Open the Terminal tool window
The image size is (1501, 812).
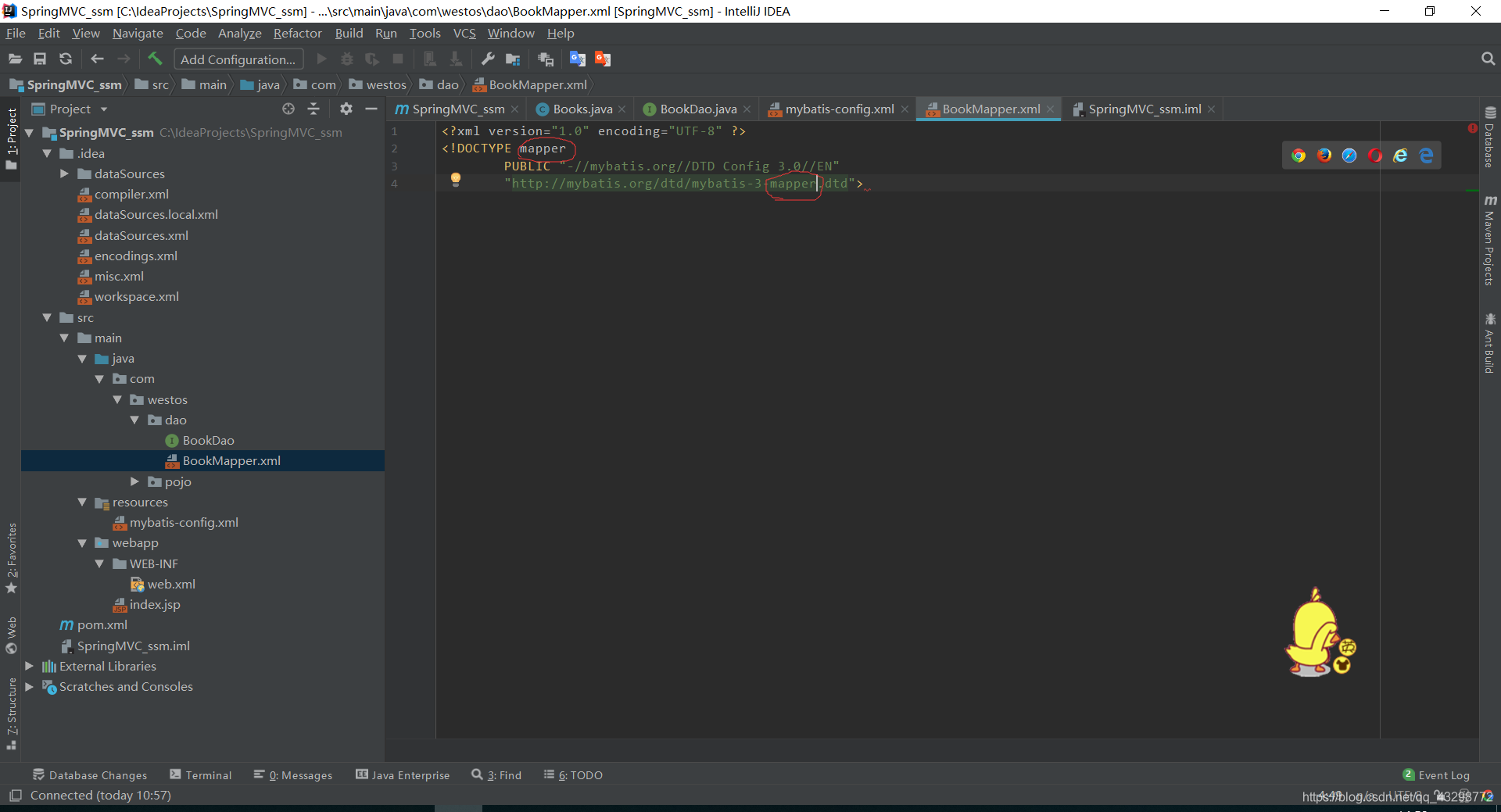[201, 775]
